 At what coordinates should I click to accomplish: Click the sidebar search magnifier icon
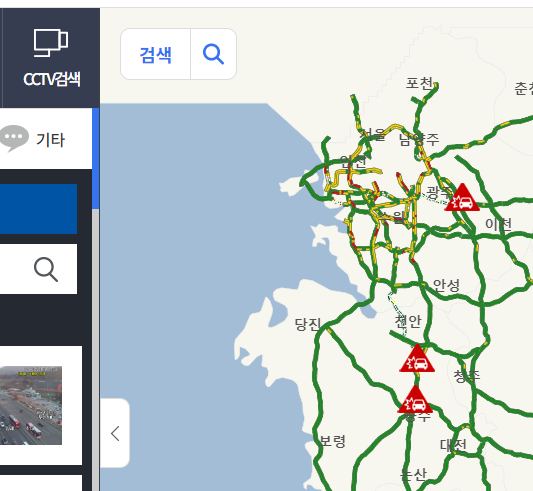[x=46, y=269]
